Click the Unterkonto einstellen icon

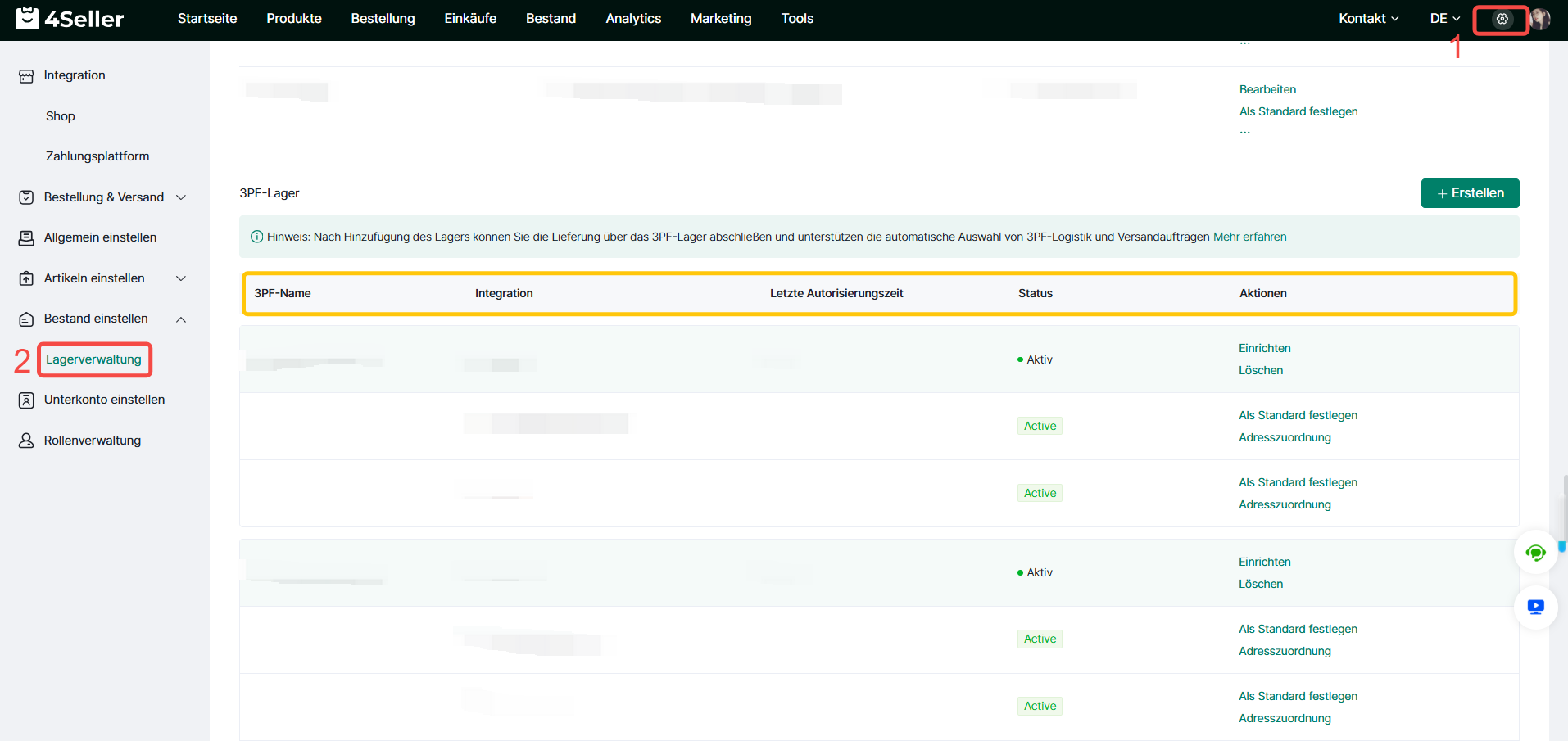pyautogui.click(x=26, y=400)
